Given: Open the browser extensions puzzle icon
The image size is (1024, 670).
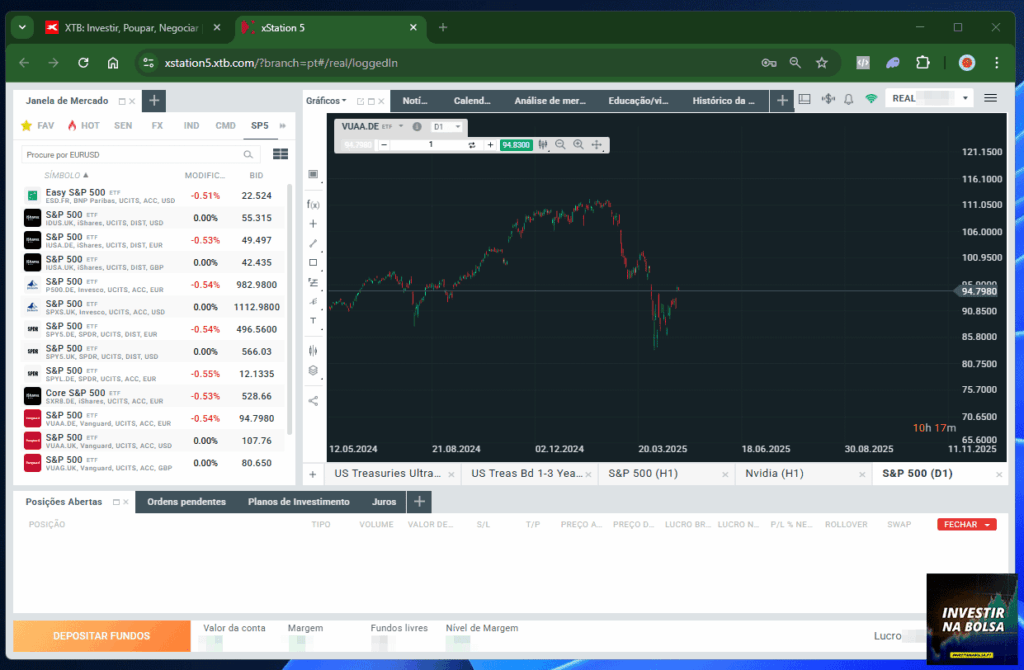Looking at the screenshot, I should (x=922, y=63).
